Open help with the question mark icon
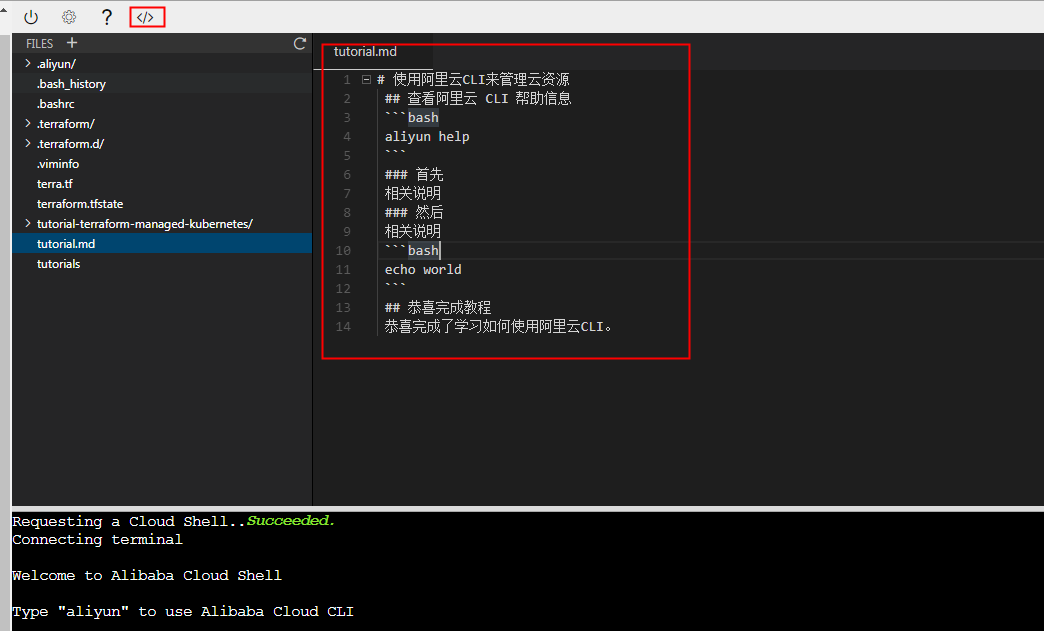The height and width of the screenshot is (631, 1044). [107, 17]
